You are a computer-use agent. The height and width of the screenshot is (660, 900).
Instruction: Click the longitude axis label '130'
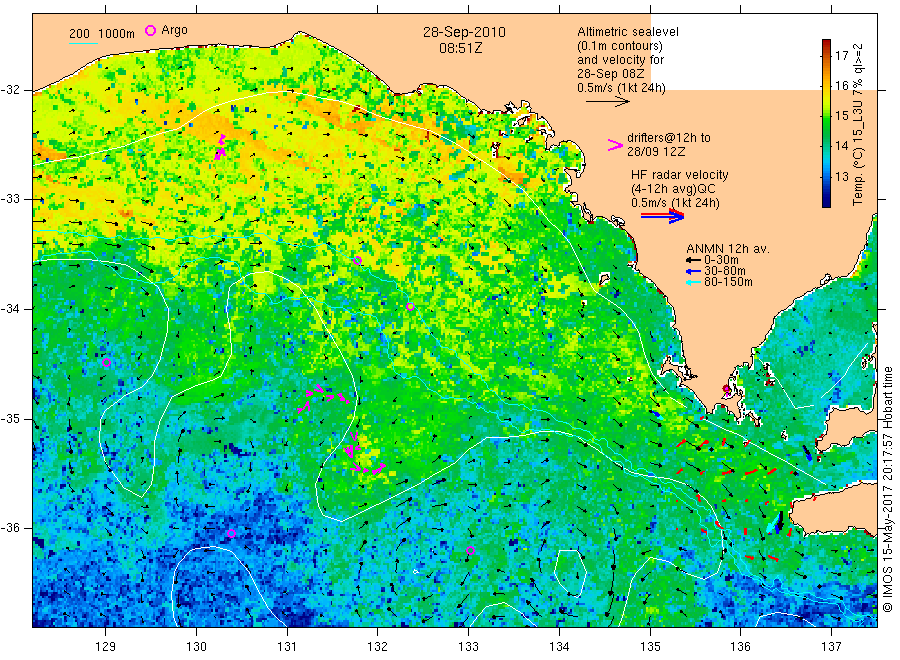click(x=196, y=646)
